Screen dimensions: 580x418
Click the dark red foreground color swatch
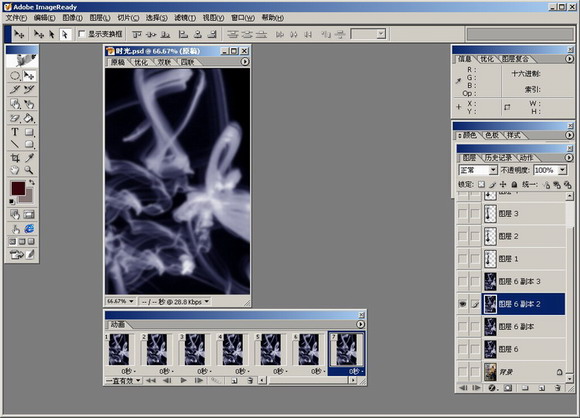(x=18, y=188)
